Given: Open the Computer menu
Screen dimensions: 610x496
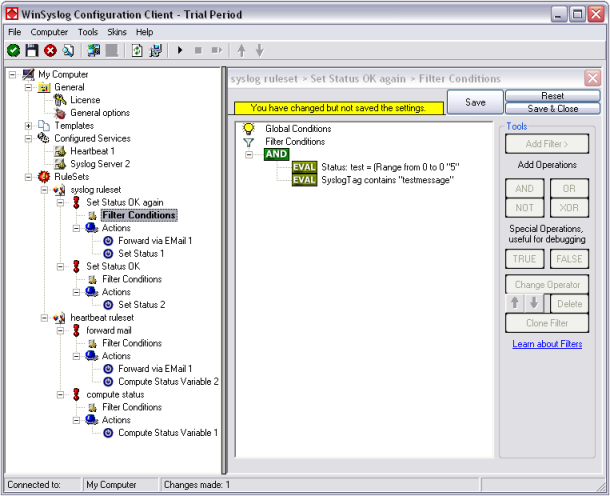Looking at the screenshot, I should point(49,32).
